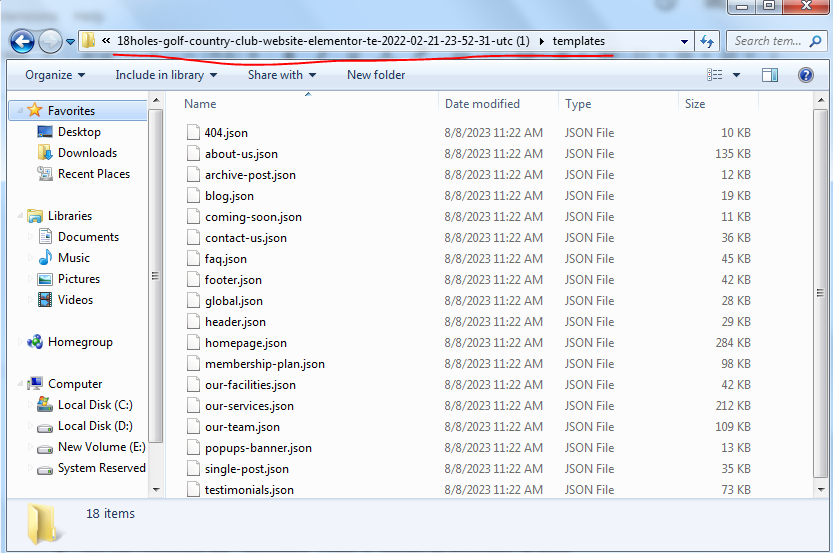Select file membership-plan.json
Screen dimensions: 833x553
click(265, 364)
